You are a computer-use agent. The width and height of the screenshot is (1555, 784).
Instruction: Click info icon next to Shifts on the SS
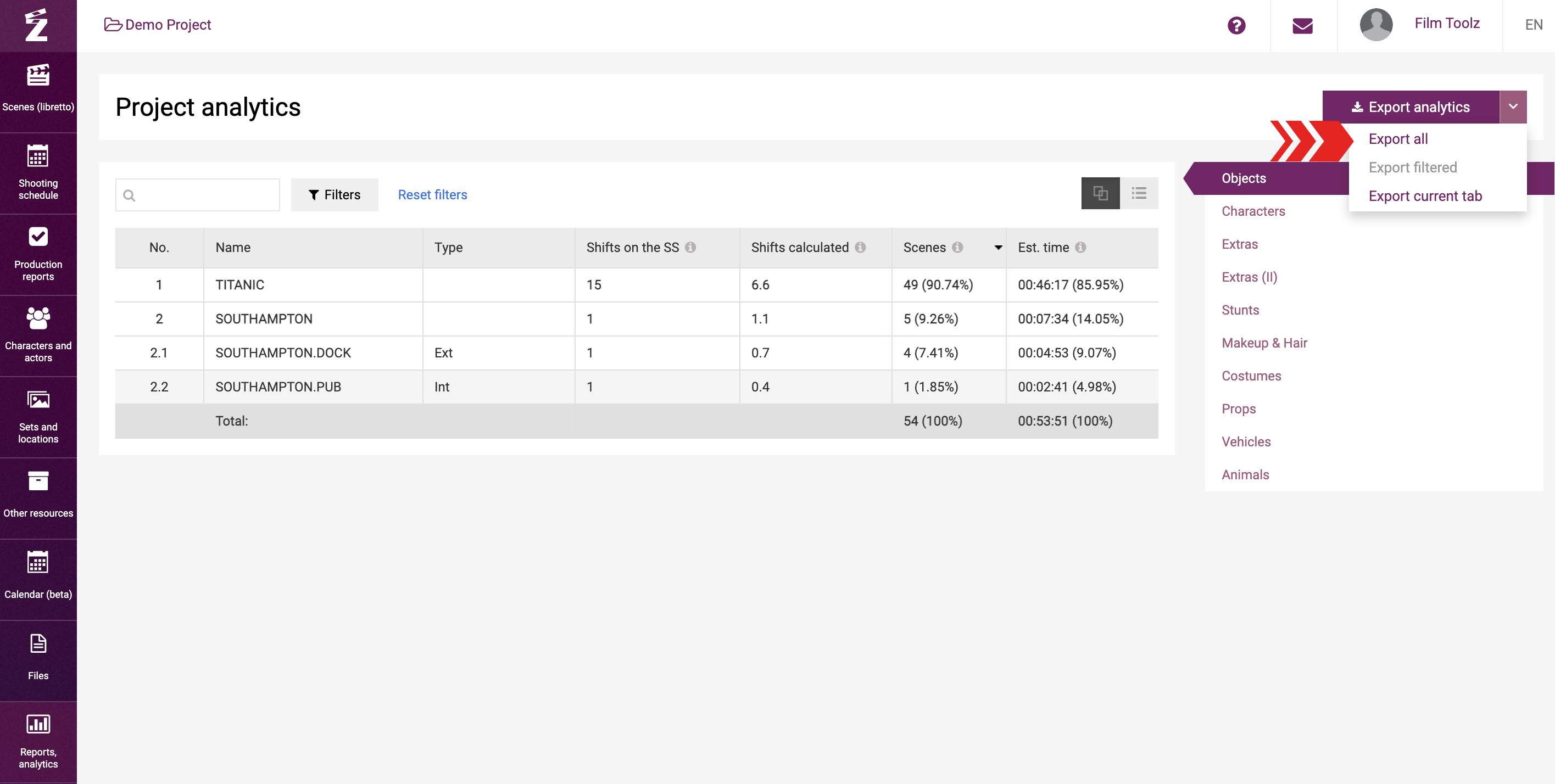[690, 248]
